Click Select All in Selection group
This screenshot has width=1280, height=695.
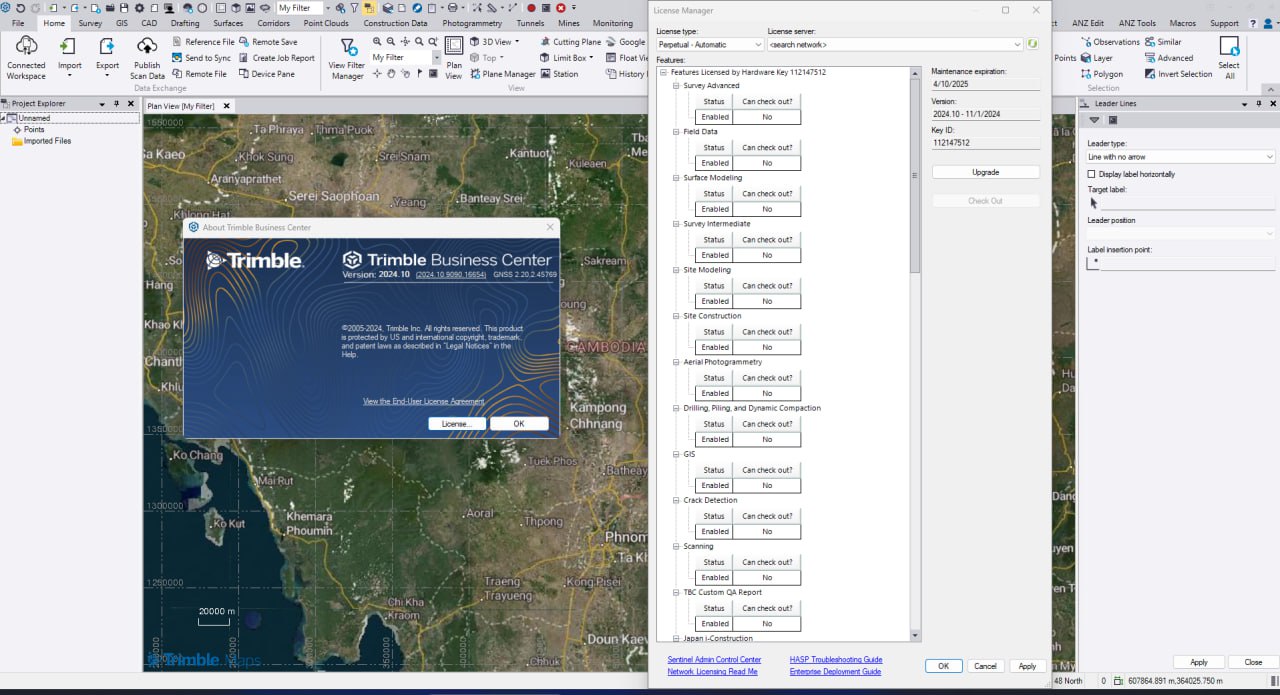[1229, 58]
